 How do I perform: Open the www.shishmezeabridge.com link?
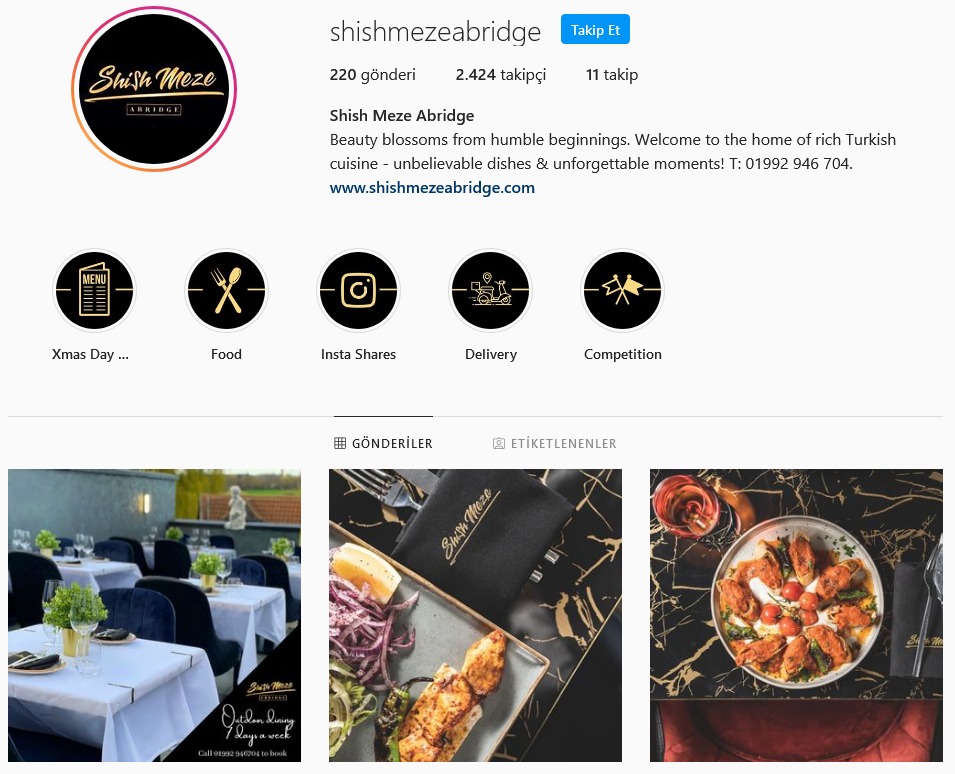[x=432, y=188]
